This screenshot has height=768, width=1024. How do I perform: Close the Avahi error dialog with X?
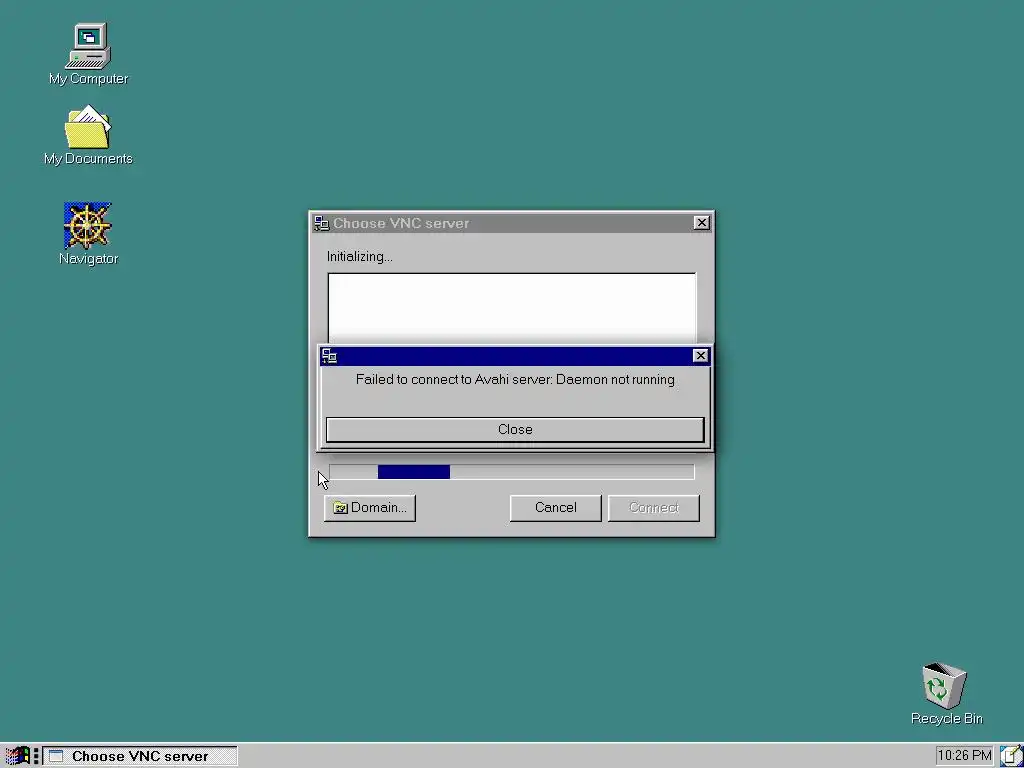pyautogui.click(x=700, y=356)
